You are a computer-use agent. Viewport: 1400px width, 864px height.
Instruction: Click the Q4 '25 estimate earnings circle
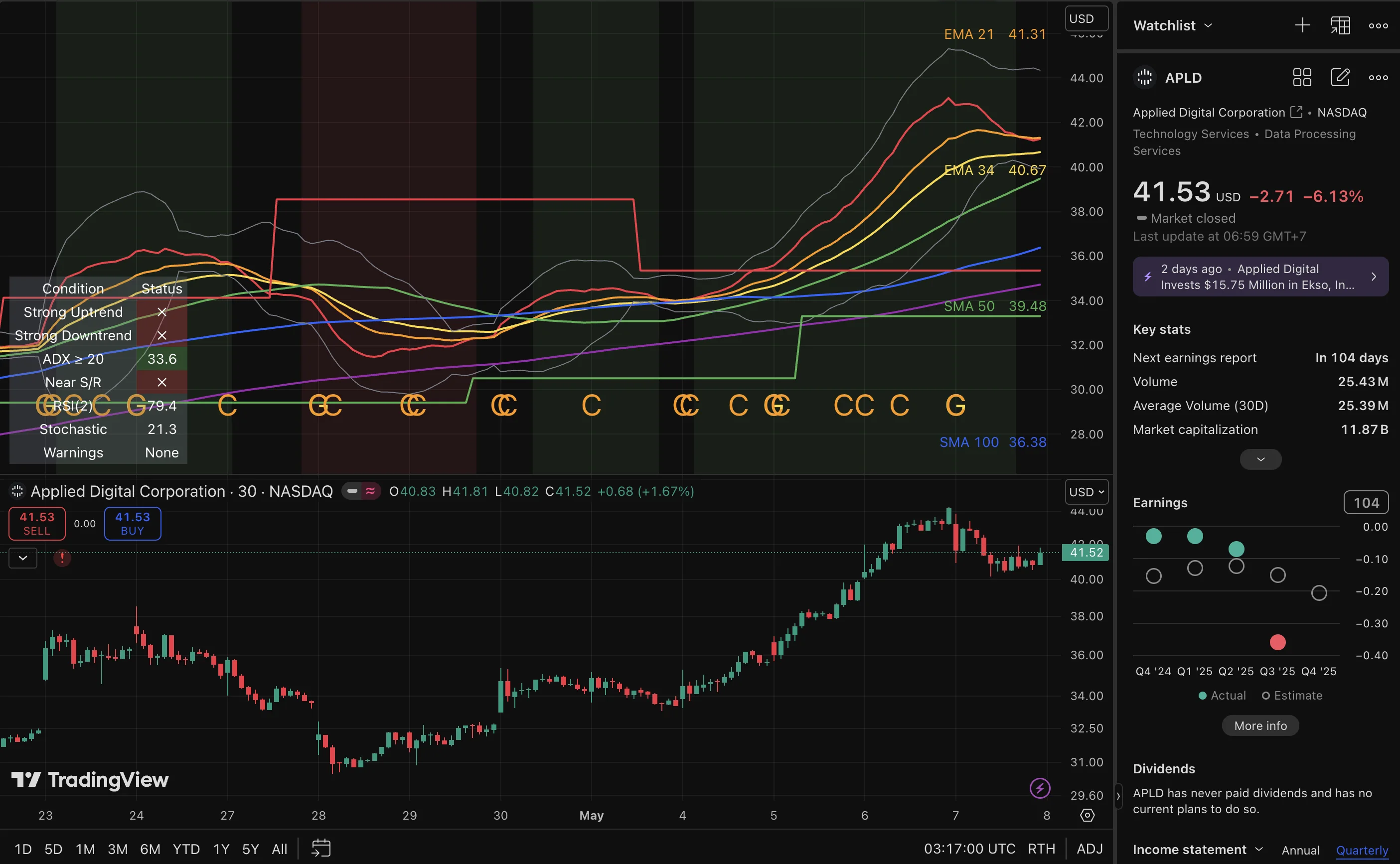click(1319, 593)
